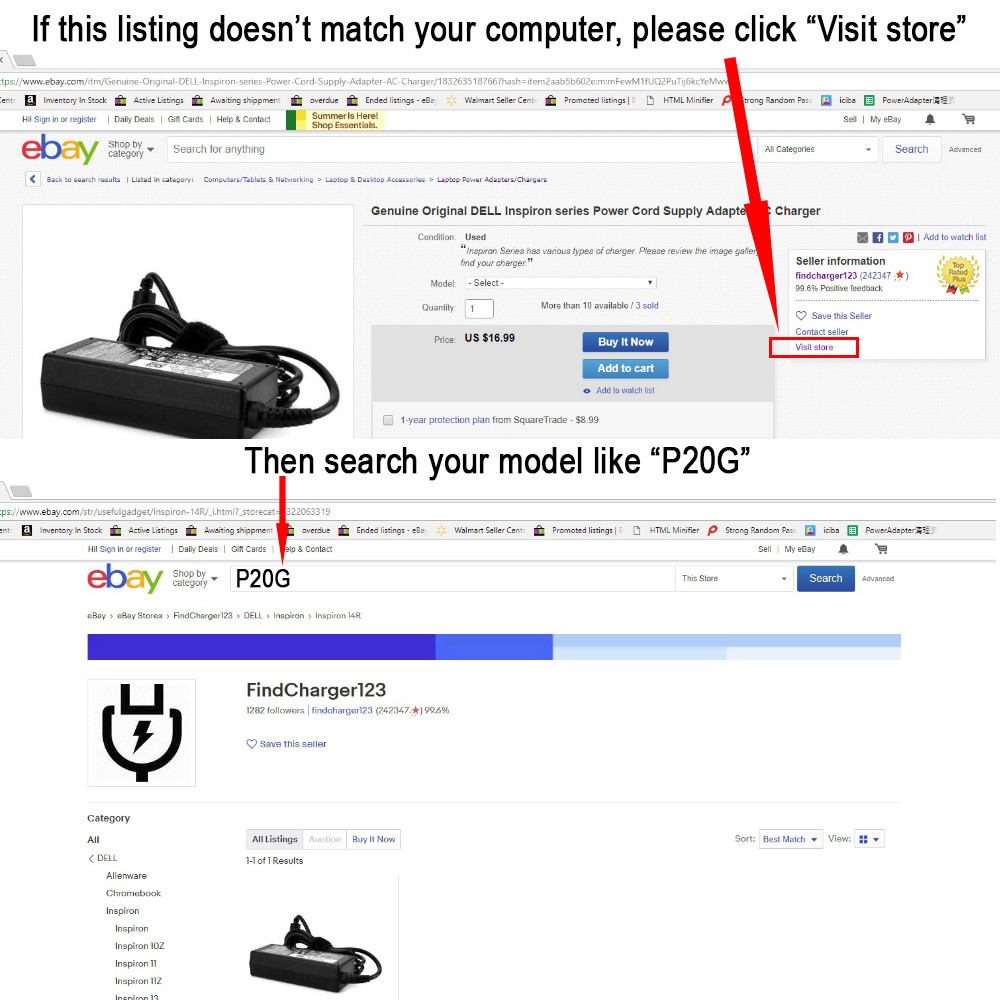Email this listing with envelope icon
Screen dimensions: 1000x1000
point(862,237)
